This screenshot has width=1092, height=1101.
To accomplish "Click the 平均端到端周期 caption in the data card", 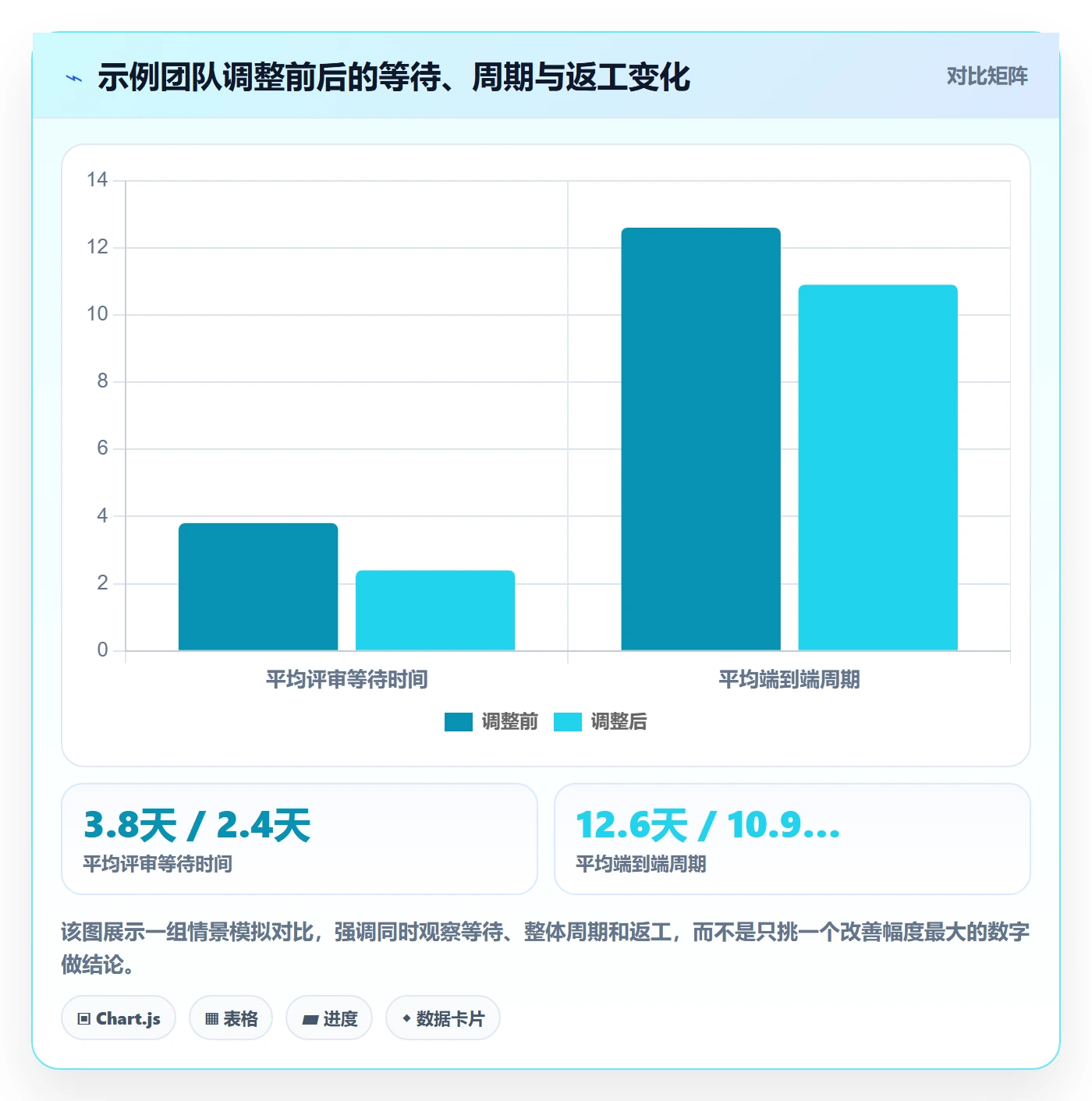I will point(641,864).
